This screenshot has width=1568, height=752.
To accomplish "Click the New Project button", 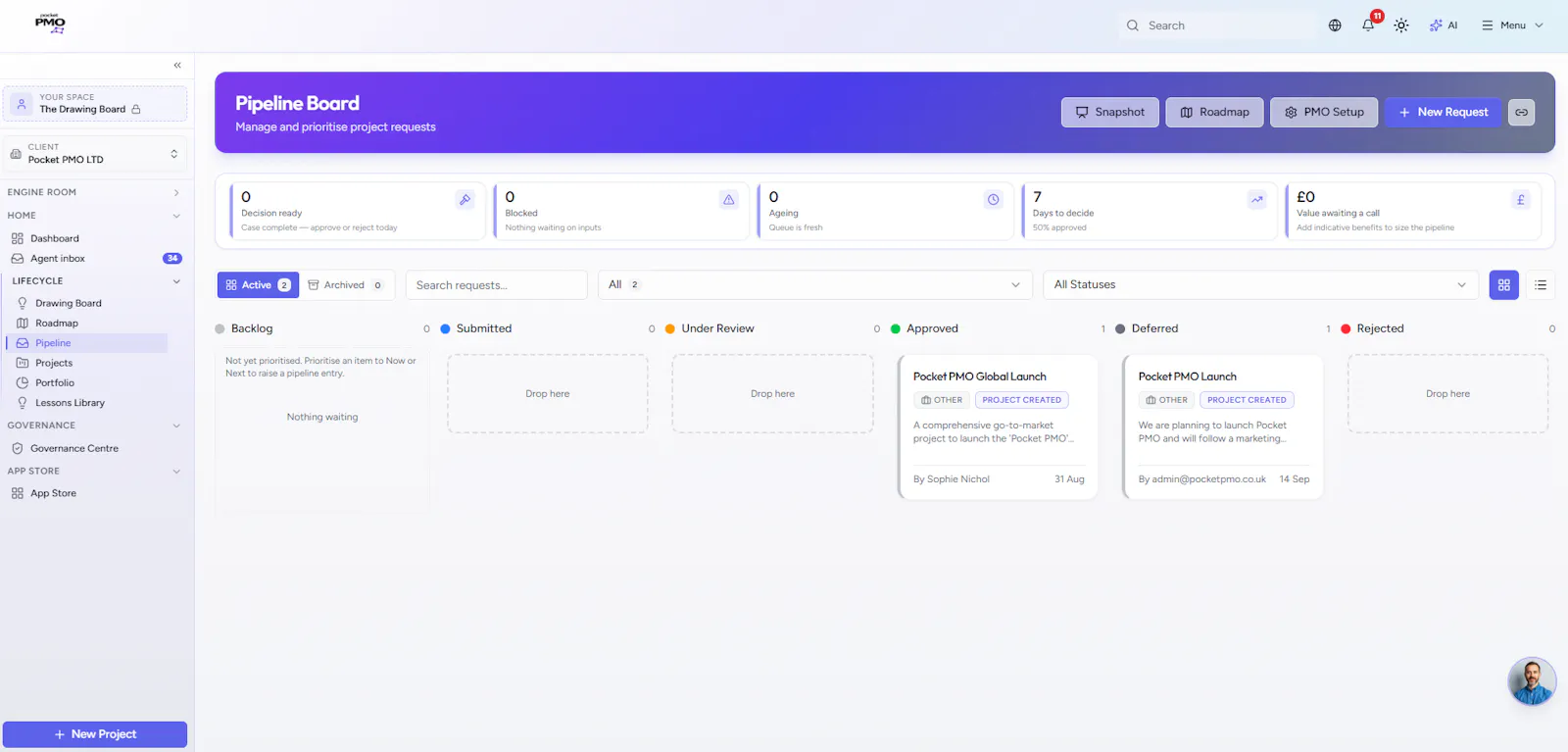I will click(95, 734).
